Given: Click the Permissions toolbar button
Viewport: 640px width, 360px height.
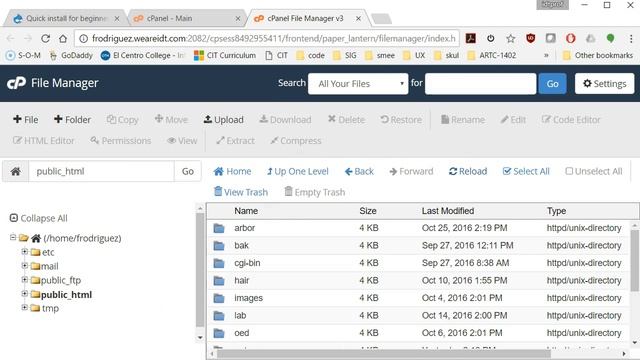Looking at the screenshot, I should pos(121,141).
